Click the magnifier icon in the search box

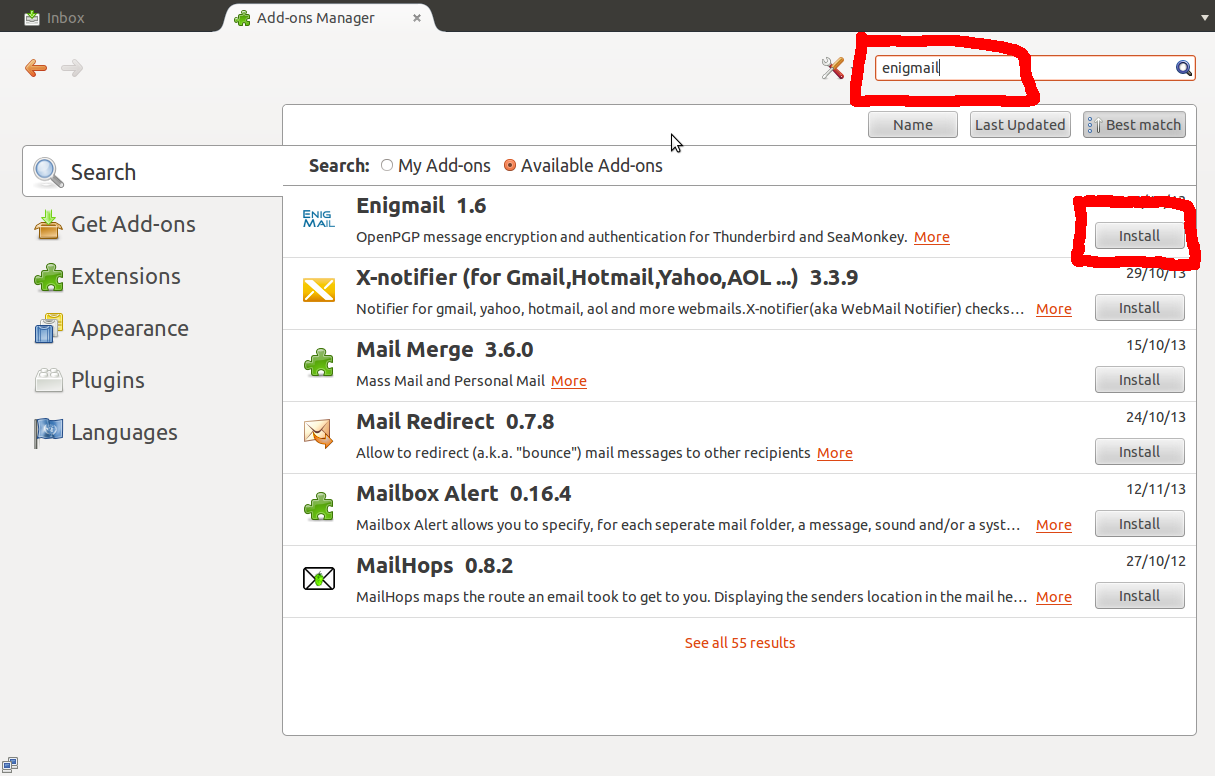(1183, 68)
